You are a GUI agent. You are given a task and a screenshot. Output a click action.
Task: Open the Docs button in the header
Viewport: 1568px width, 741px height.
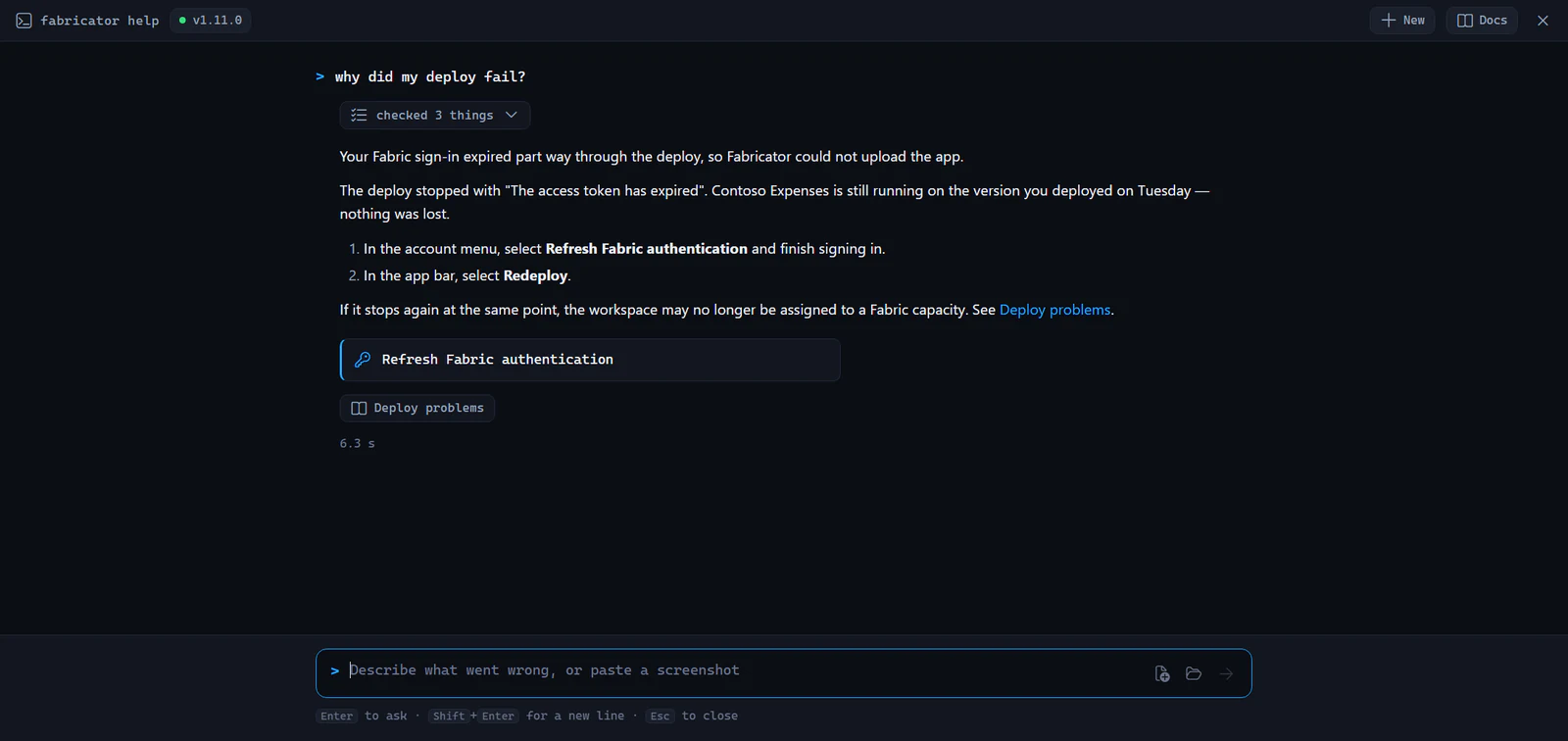[1482, 21]
